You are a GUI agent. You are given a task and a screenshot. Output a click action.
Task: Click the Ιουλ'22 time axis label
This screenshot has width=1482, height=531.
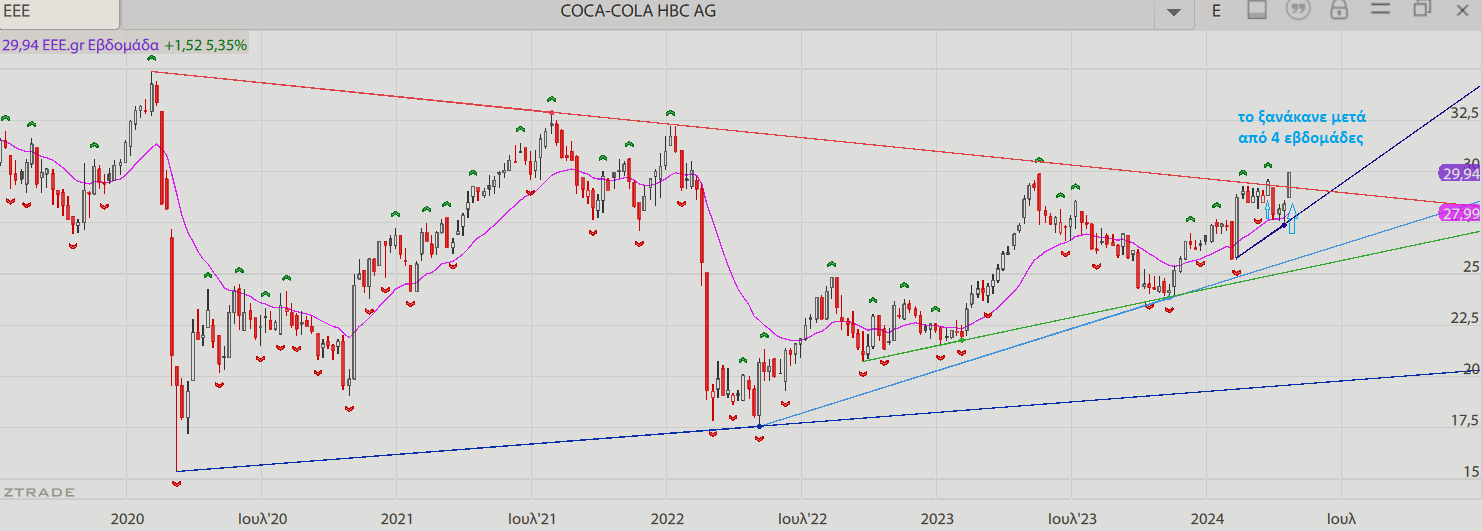801,519
